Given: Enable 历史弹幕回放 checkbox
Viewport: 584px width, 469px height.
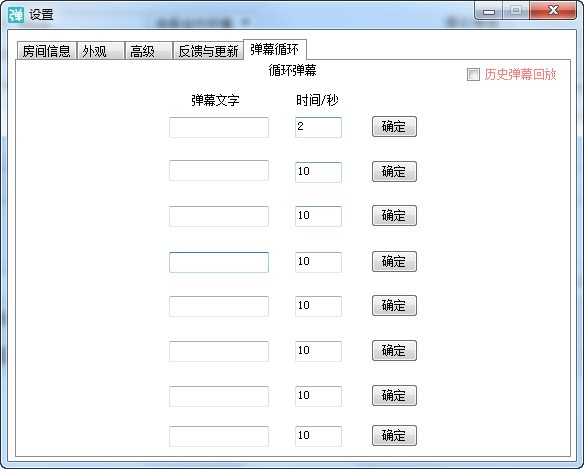Looking at the screenshot, I should 473,75.
